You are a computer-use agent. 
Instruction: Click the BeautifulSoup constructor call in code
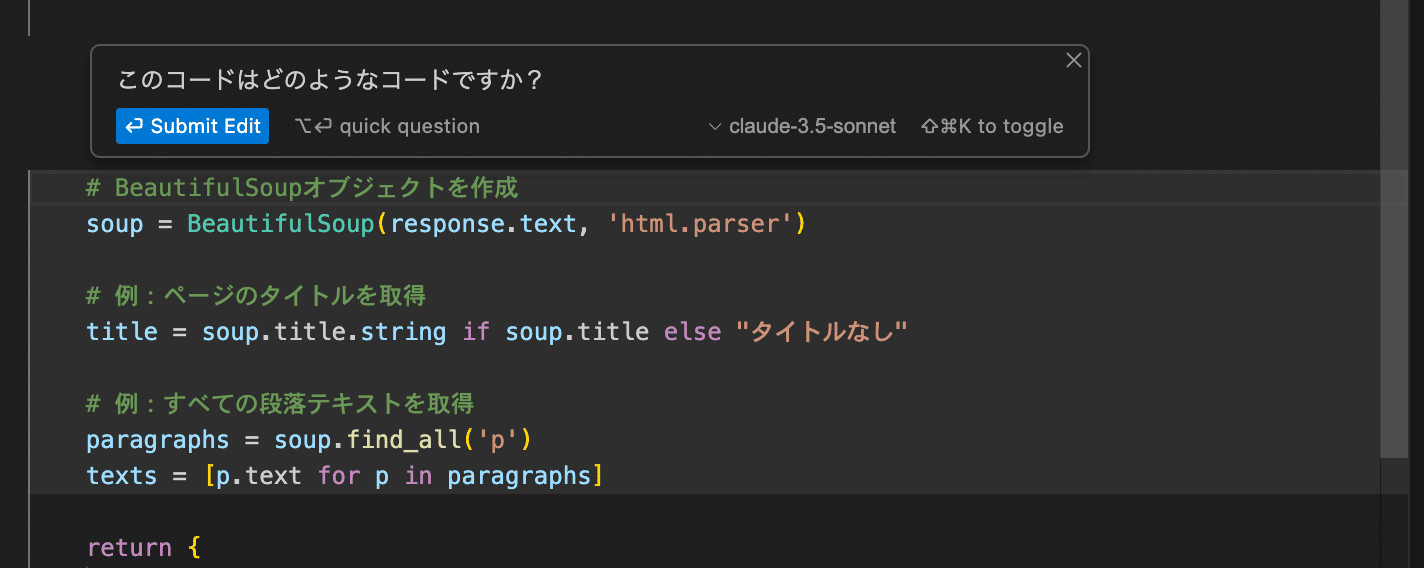pyautogui.click(x=280, y=224)
